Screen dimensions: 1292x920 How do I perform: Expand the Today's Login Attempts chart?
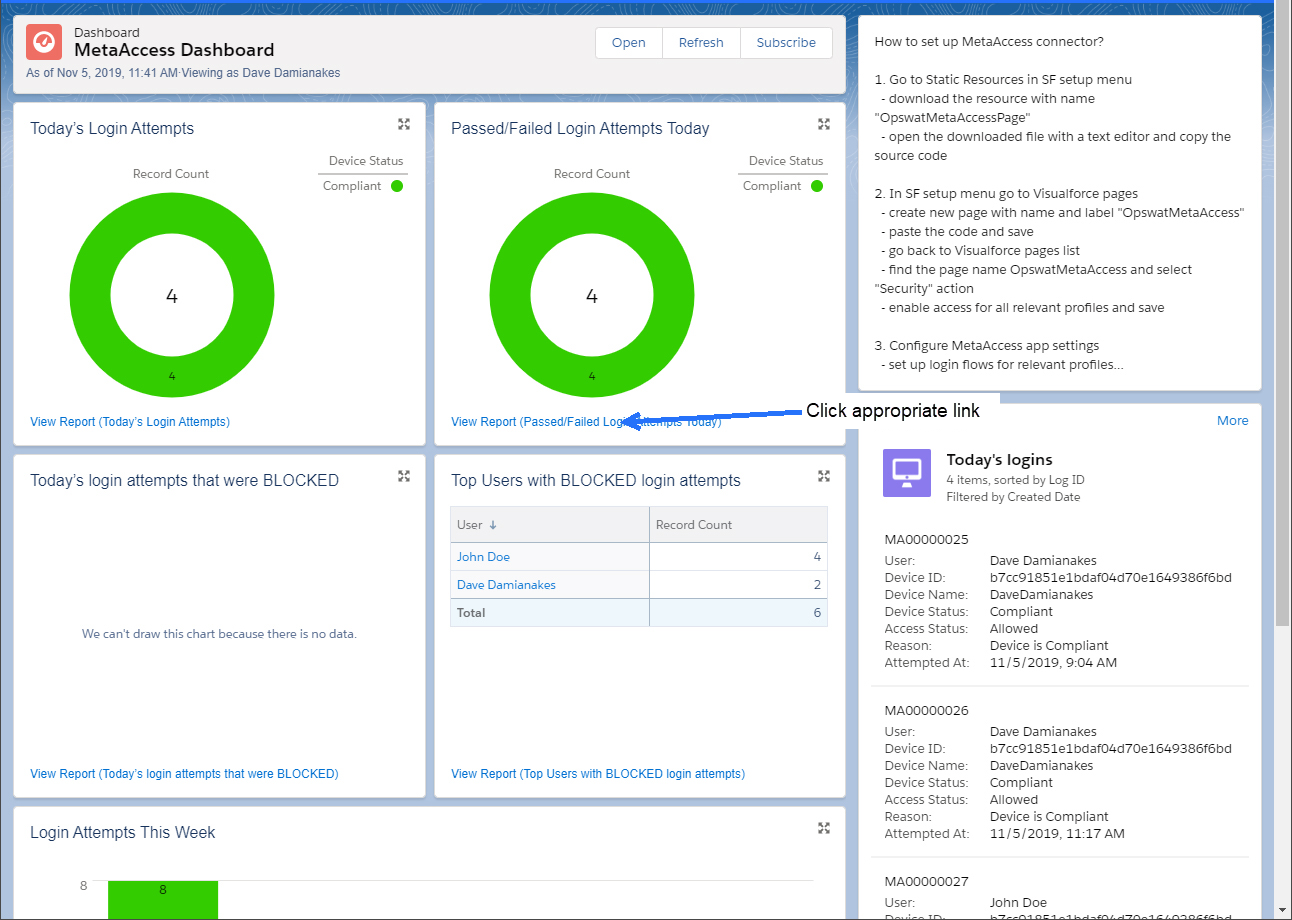[x=404, y=124]
